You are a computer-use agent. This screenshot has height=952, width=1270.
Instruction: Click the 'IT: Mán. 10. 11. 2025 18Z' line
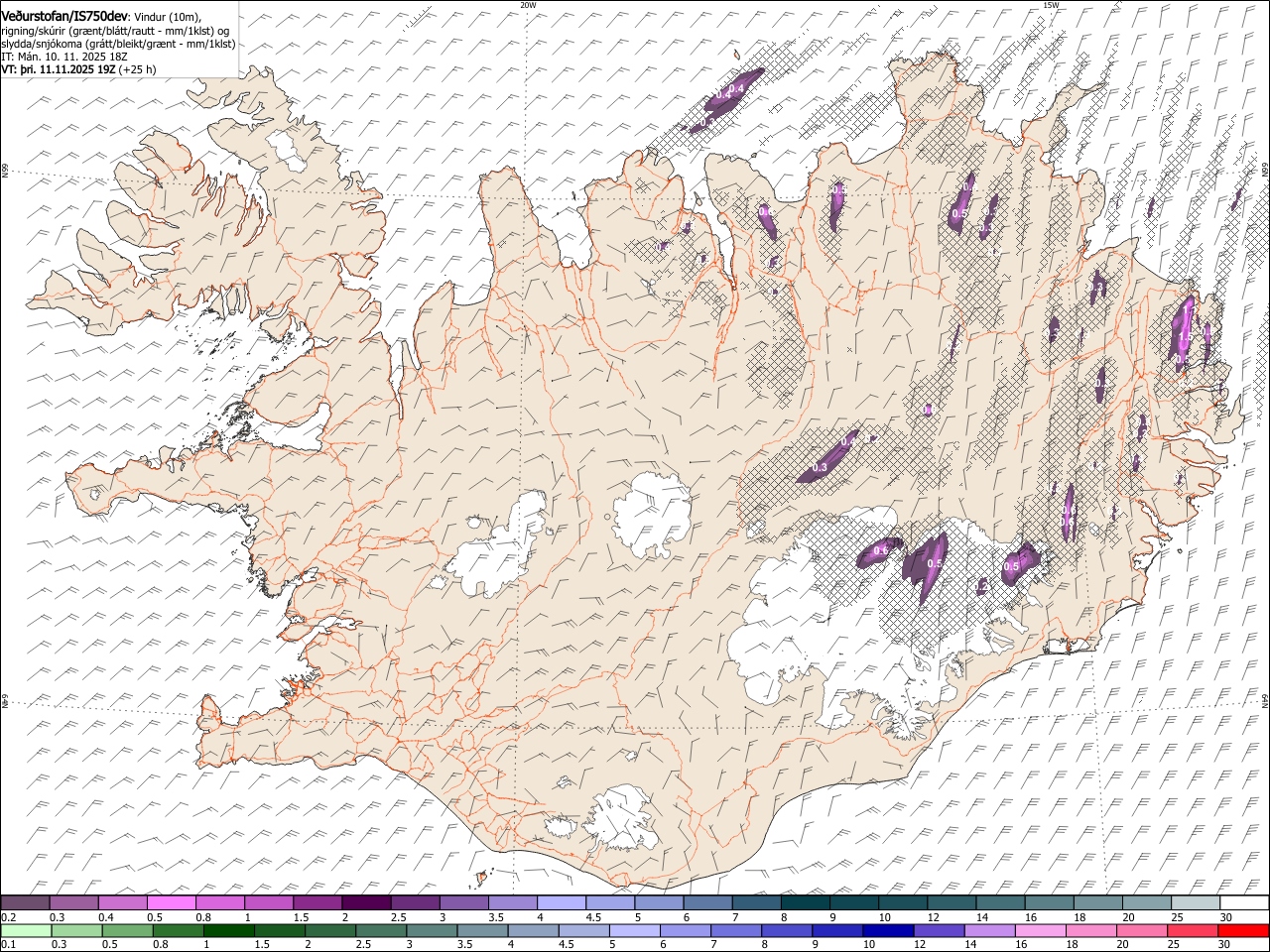click(x=64, y=58)
